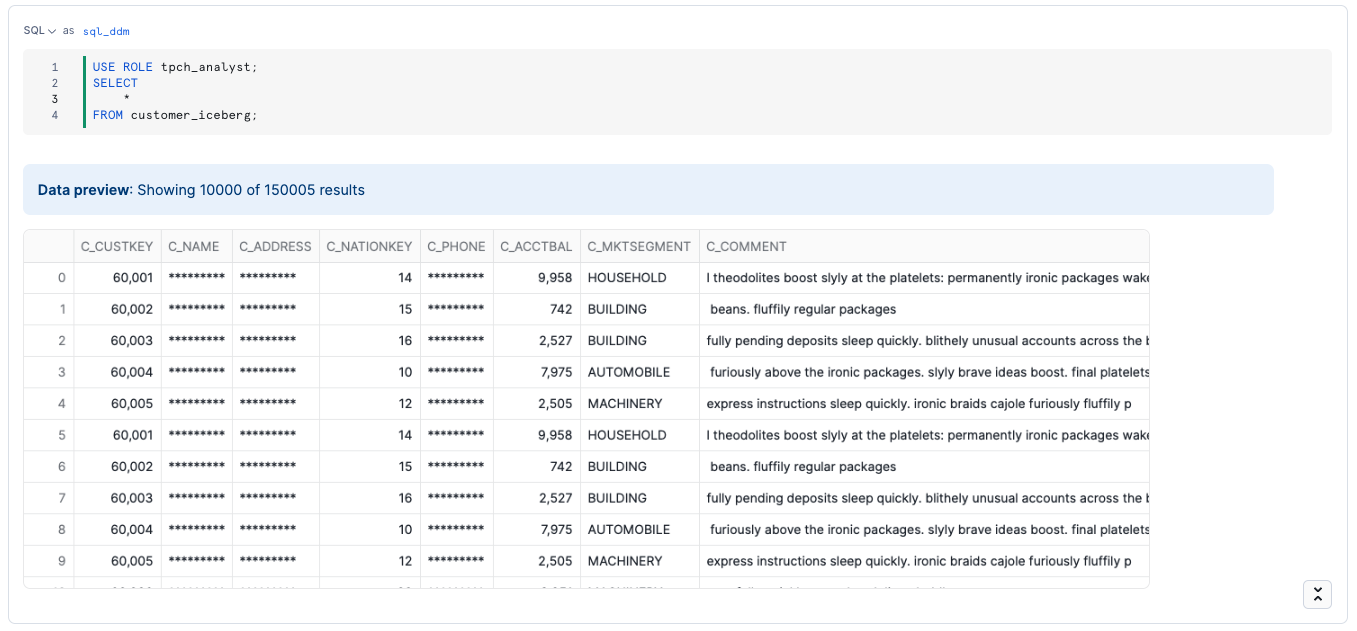Click the C_NAME column header
Image resolution: width=1357 pixels, height=631 pixels.
(x=196, y=246)
